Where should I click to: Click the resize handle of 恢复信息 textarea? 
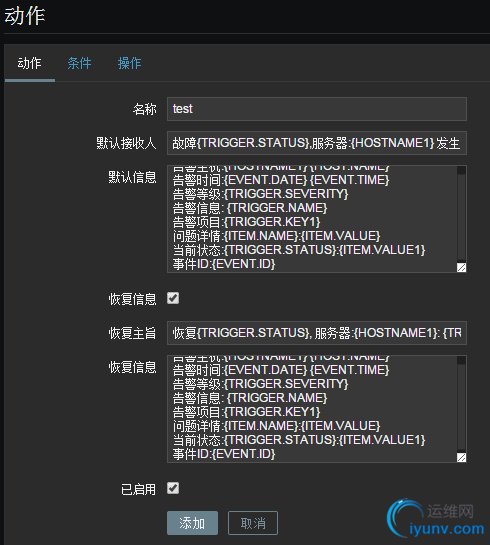pyautogui.click(x=461, y=457)
